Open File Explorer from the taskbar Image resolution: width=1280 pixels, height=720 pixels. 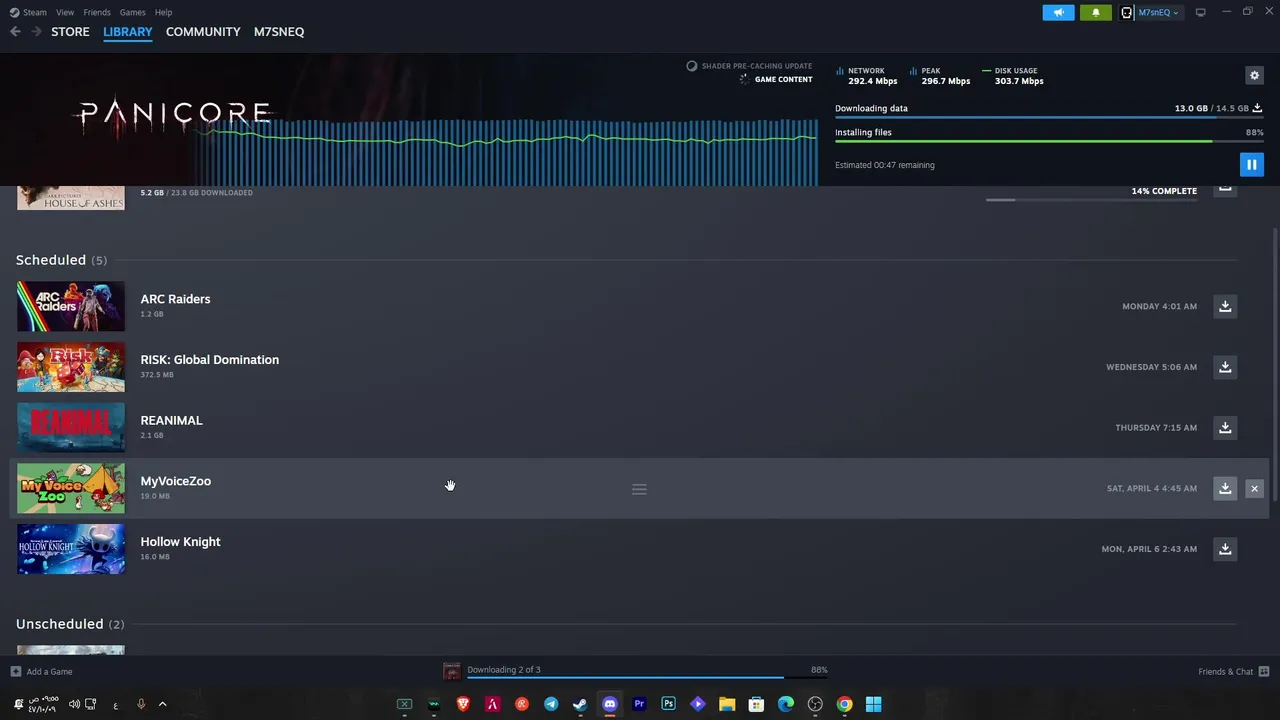tap(727, 704)
